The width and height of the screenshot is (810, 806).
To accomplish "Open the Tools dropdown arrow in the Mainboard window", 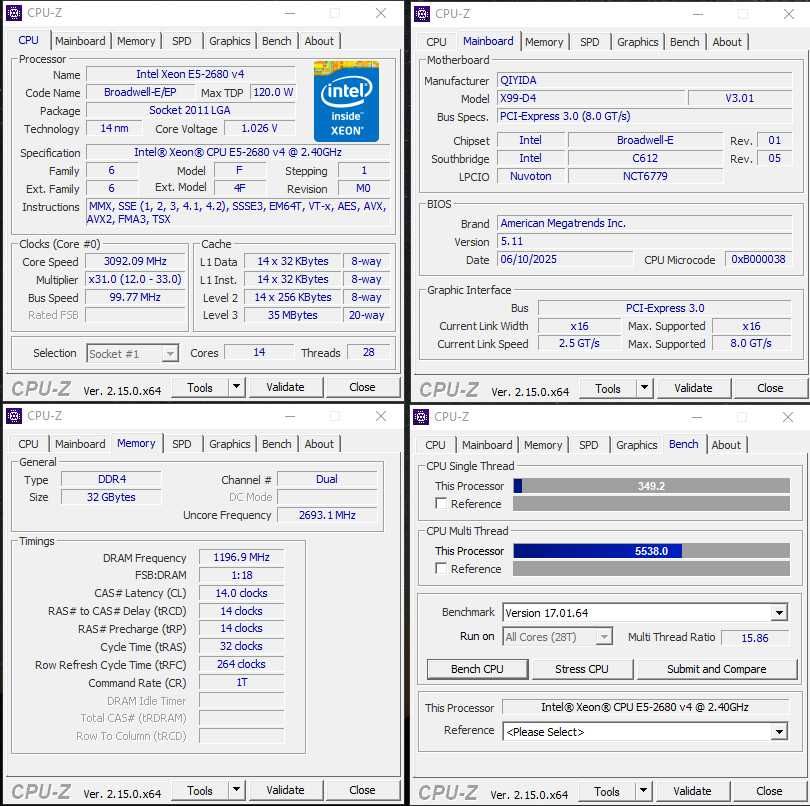I will [645, 388].
